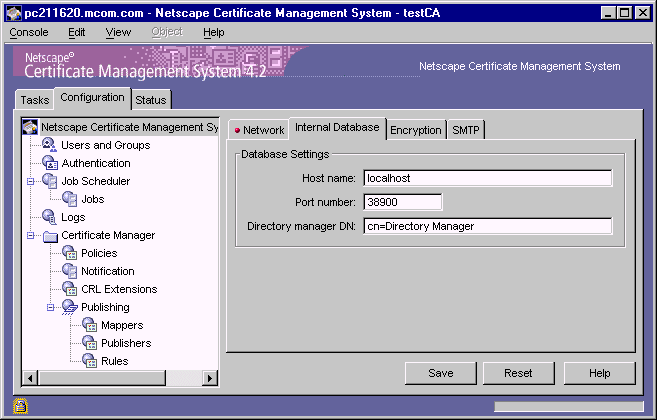Click the Reset button

(518, 373)
